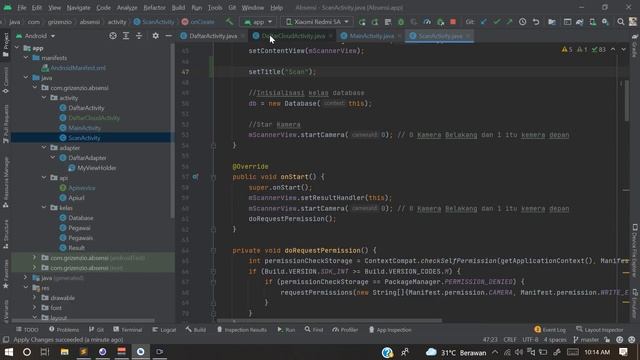The width and height of the screenshot is (640, 360).
Task: Collapse the manifests folder
Action: pyautogui.click(x=26, y=58)
